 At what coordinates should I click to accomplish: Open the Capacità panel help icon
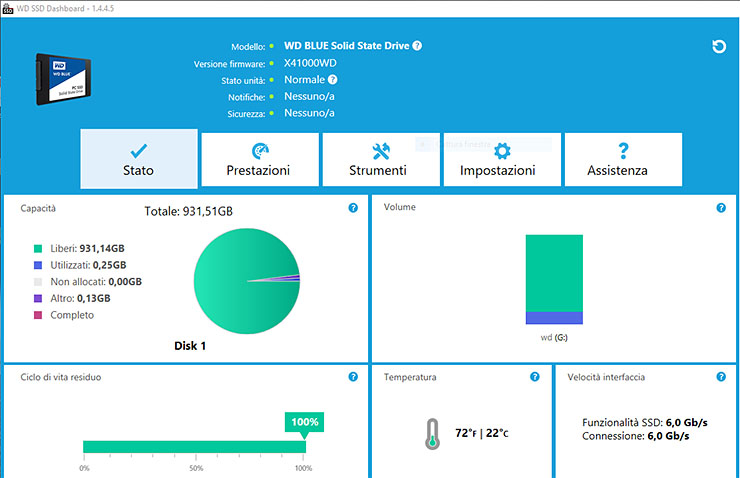pyautogui.click(x=353, y=208)
